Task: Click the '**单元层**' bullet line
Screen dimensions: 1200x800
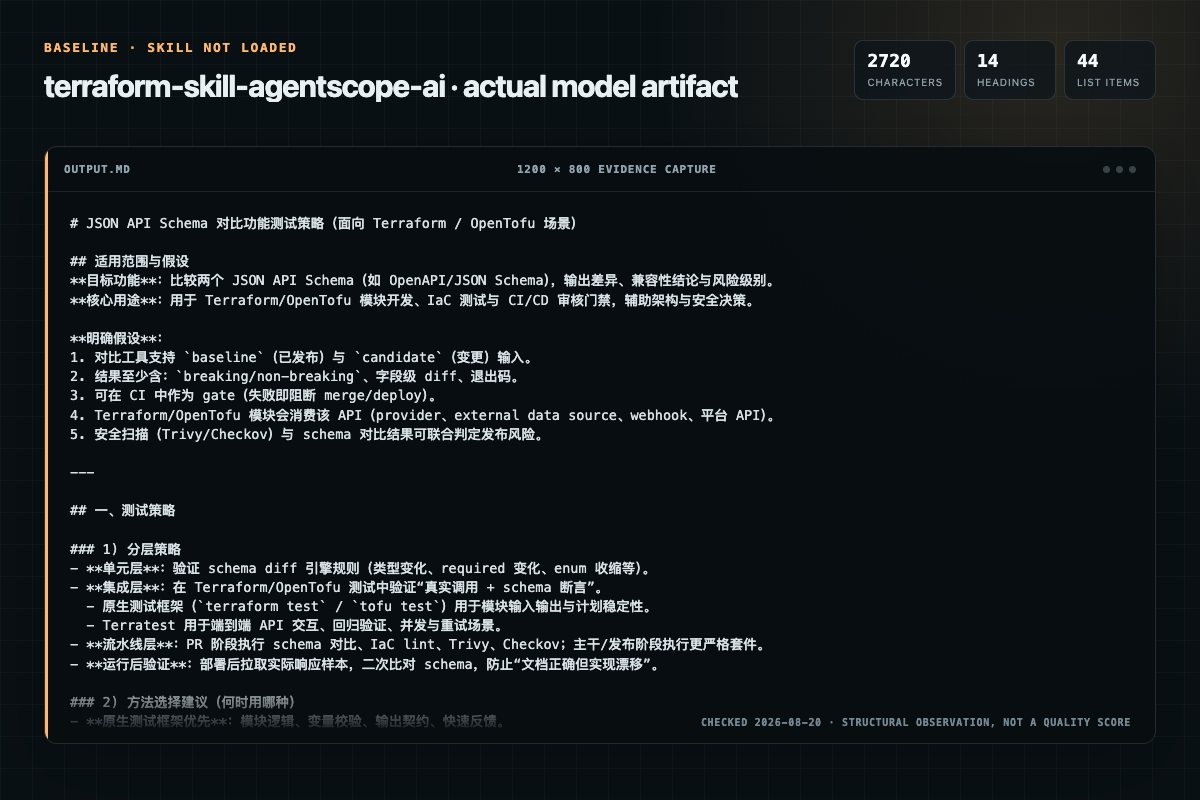Action: [x=363, y=568]
